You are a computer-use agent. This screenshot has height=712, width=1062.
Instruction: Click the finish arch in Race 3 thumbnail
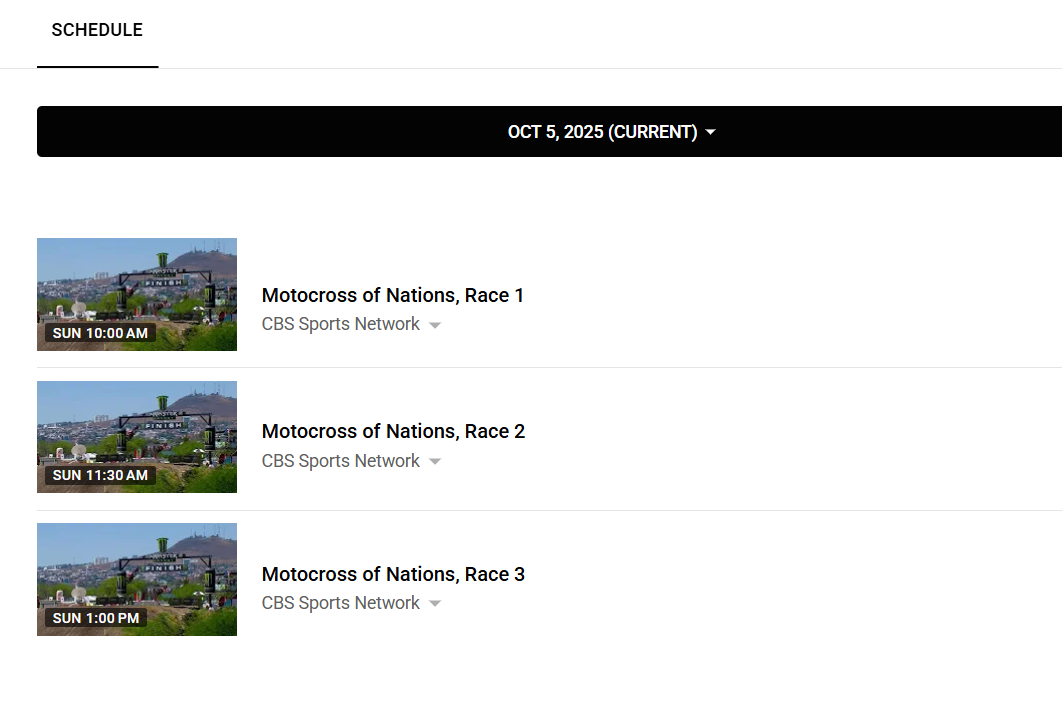165,566
